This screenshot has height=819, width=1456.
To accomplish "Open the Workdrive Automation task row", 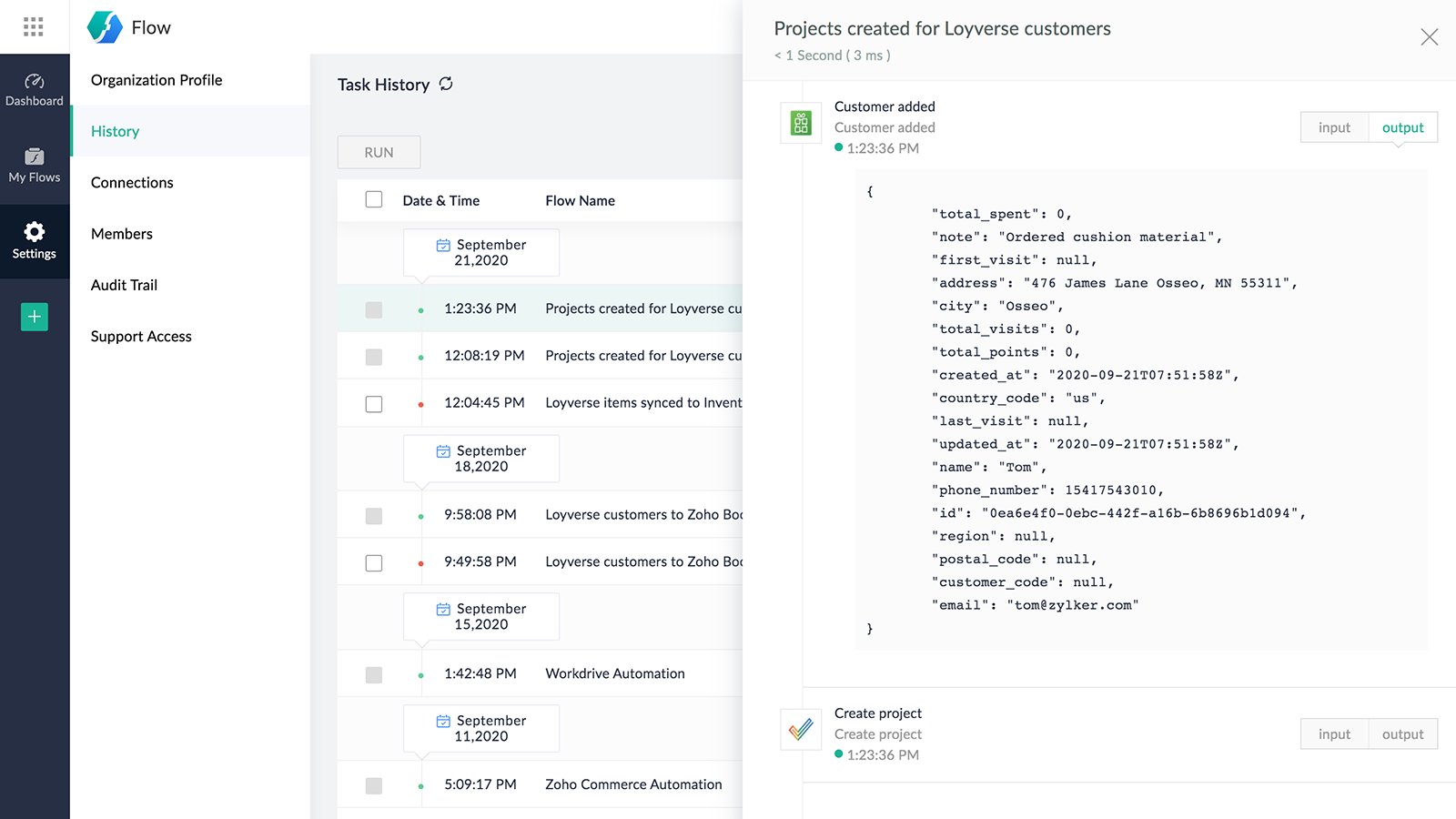I will click(614, 673).
